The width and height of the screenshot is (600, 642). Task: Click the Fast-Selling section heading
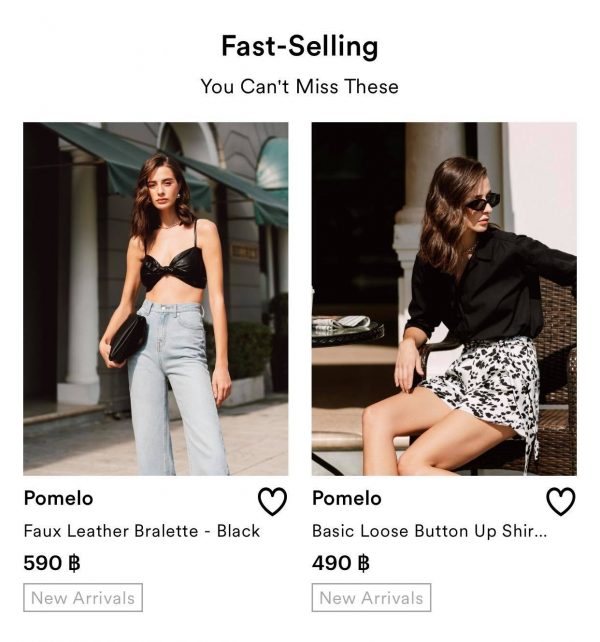coord(299,47)
